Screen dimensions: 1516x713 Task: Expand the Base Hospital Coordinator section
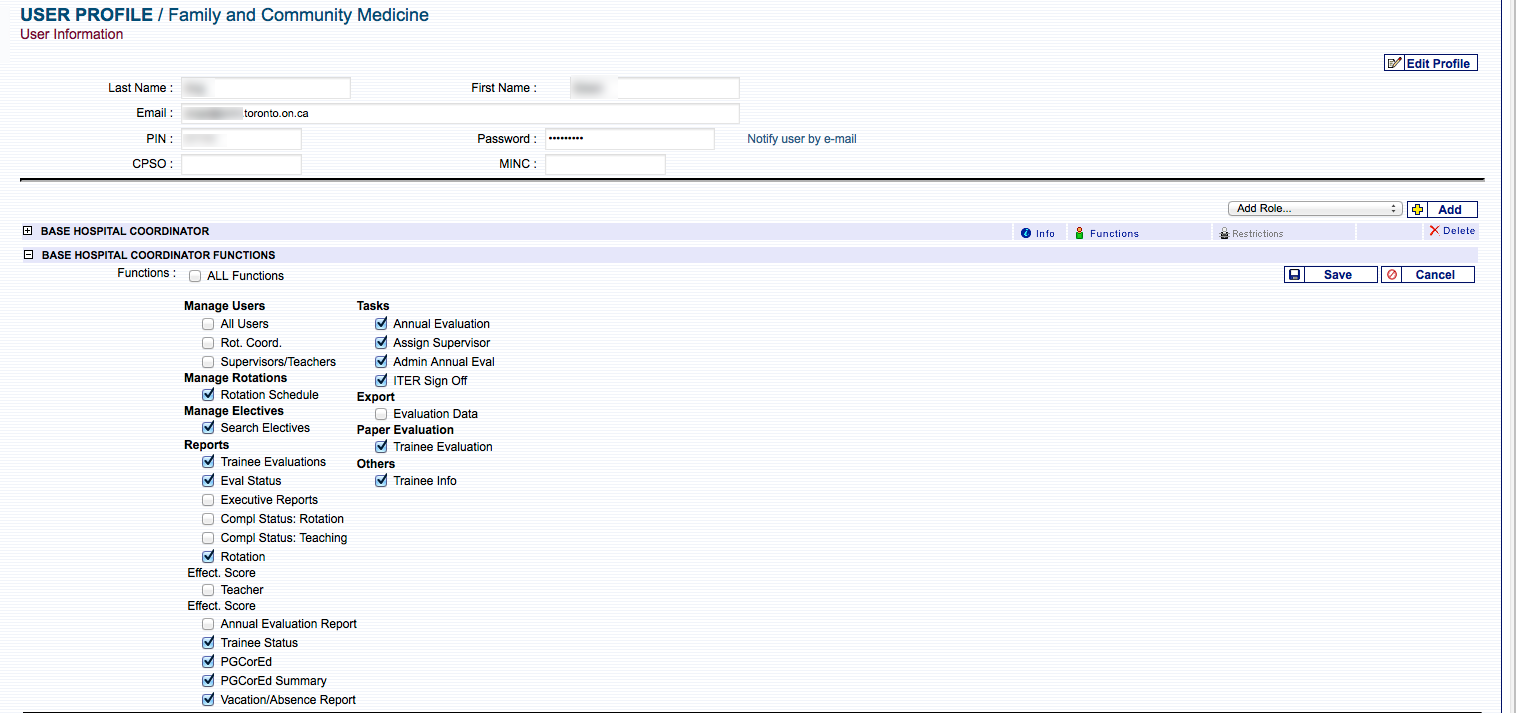click(28, 231)
